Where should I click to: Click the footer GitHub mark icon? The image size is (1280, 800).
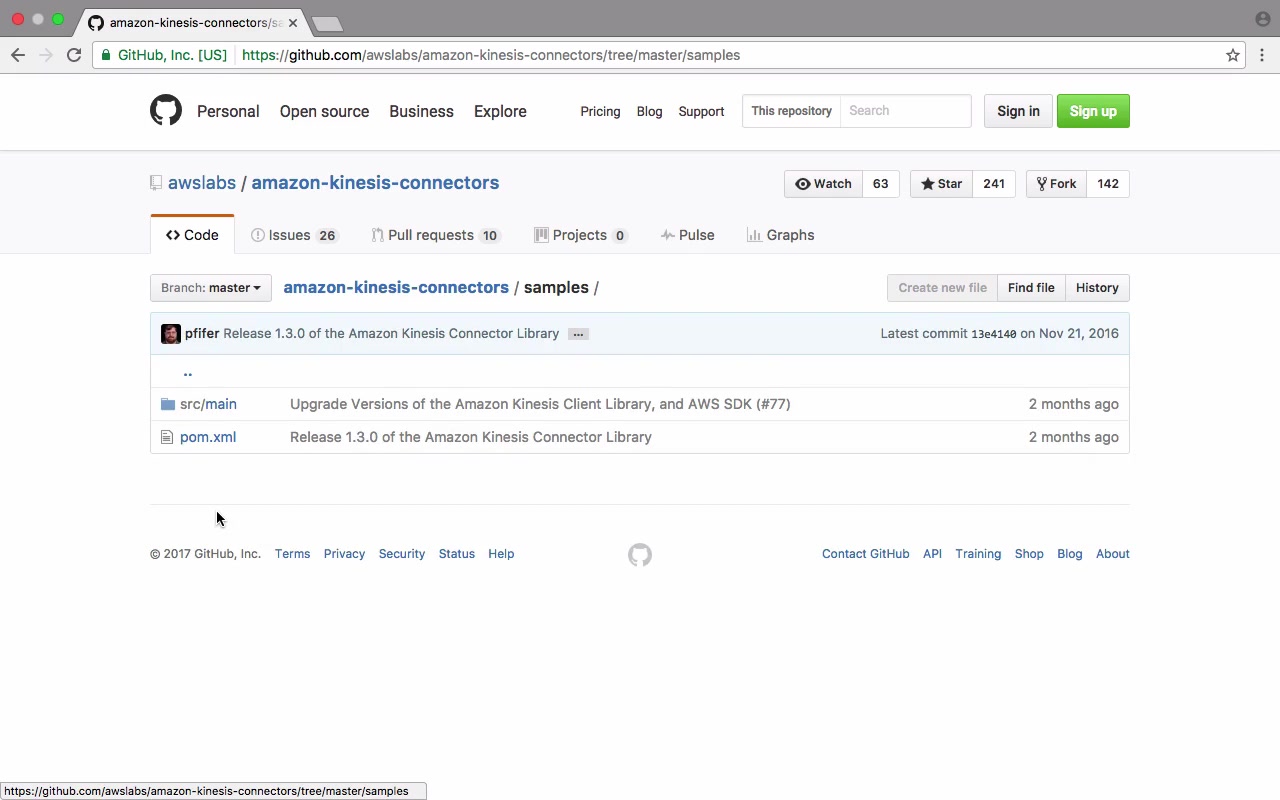click(x=640, y=554)
